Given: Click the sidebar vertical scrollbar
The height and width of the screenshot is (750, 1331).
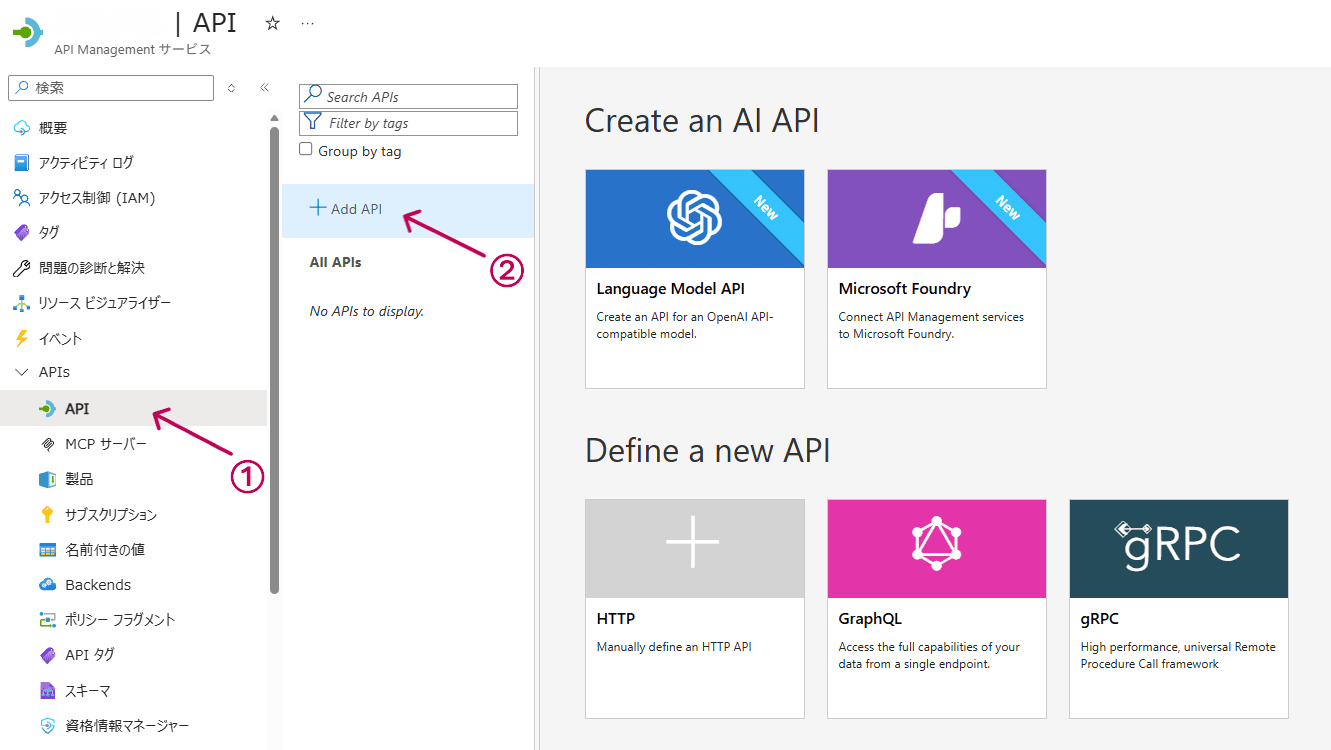Looking at the screenshot, I should [x=274, y=360].
